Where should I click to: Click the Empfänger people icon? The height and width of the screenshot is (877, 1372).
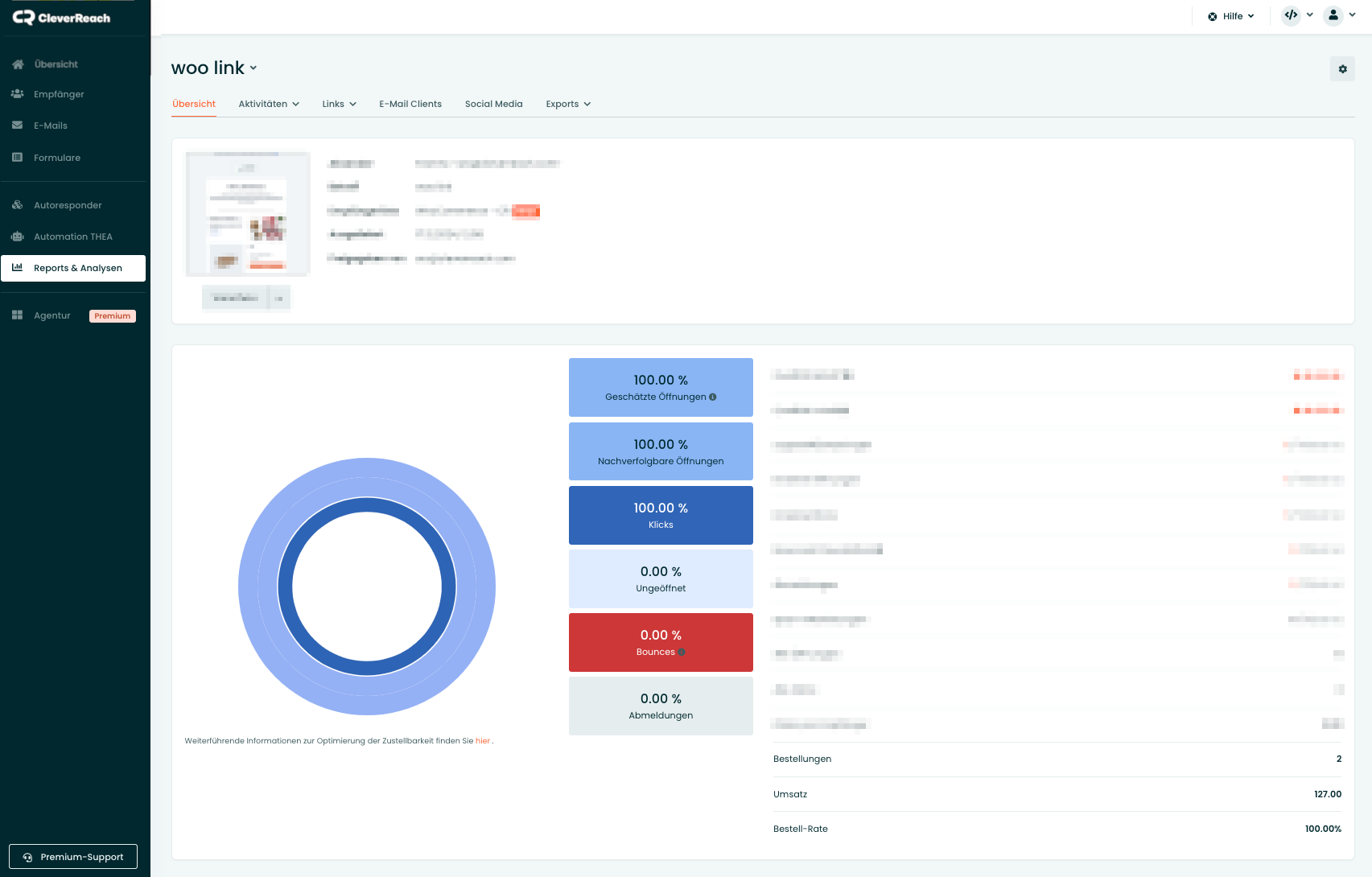(18, 94)
